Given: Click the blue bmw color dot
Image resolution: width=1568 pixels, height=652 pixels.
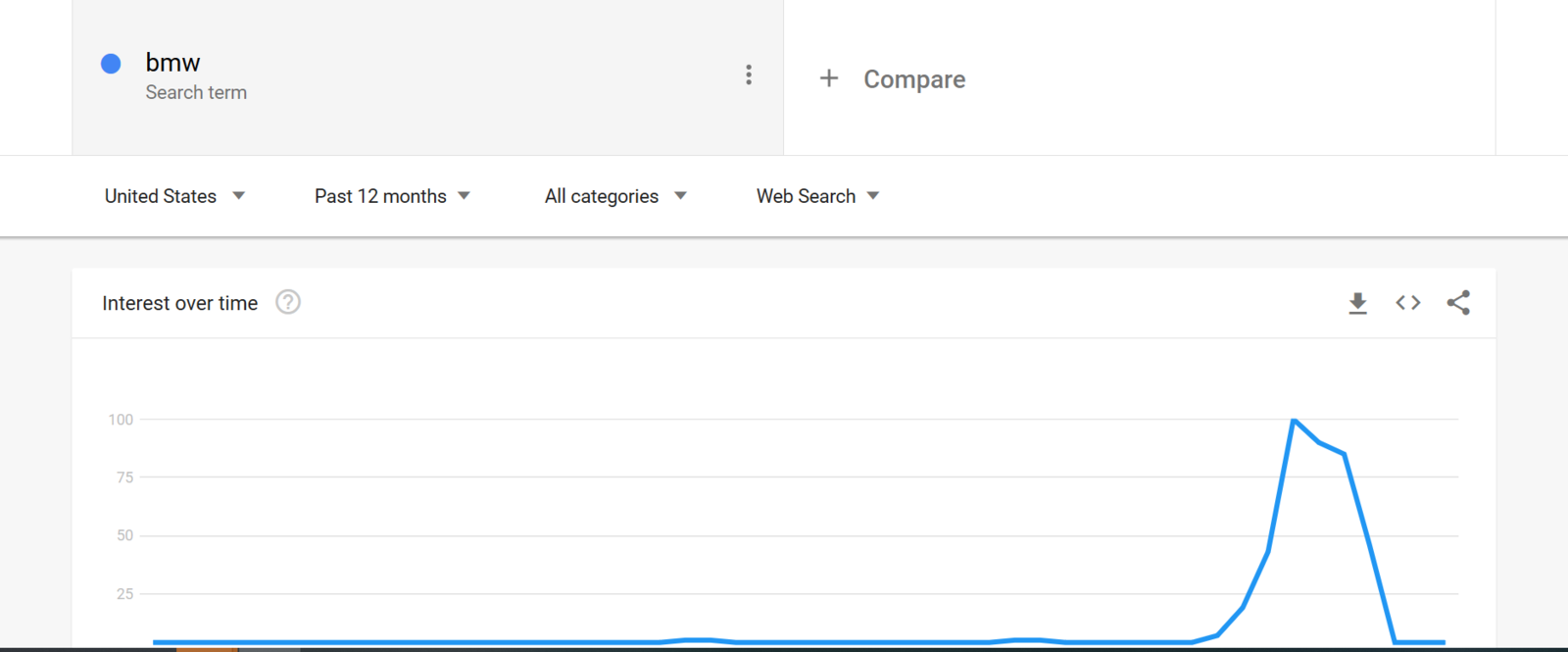Looking at the screenshot, I should point(111,64).
